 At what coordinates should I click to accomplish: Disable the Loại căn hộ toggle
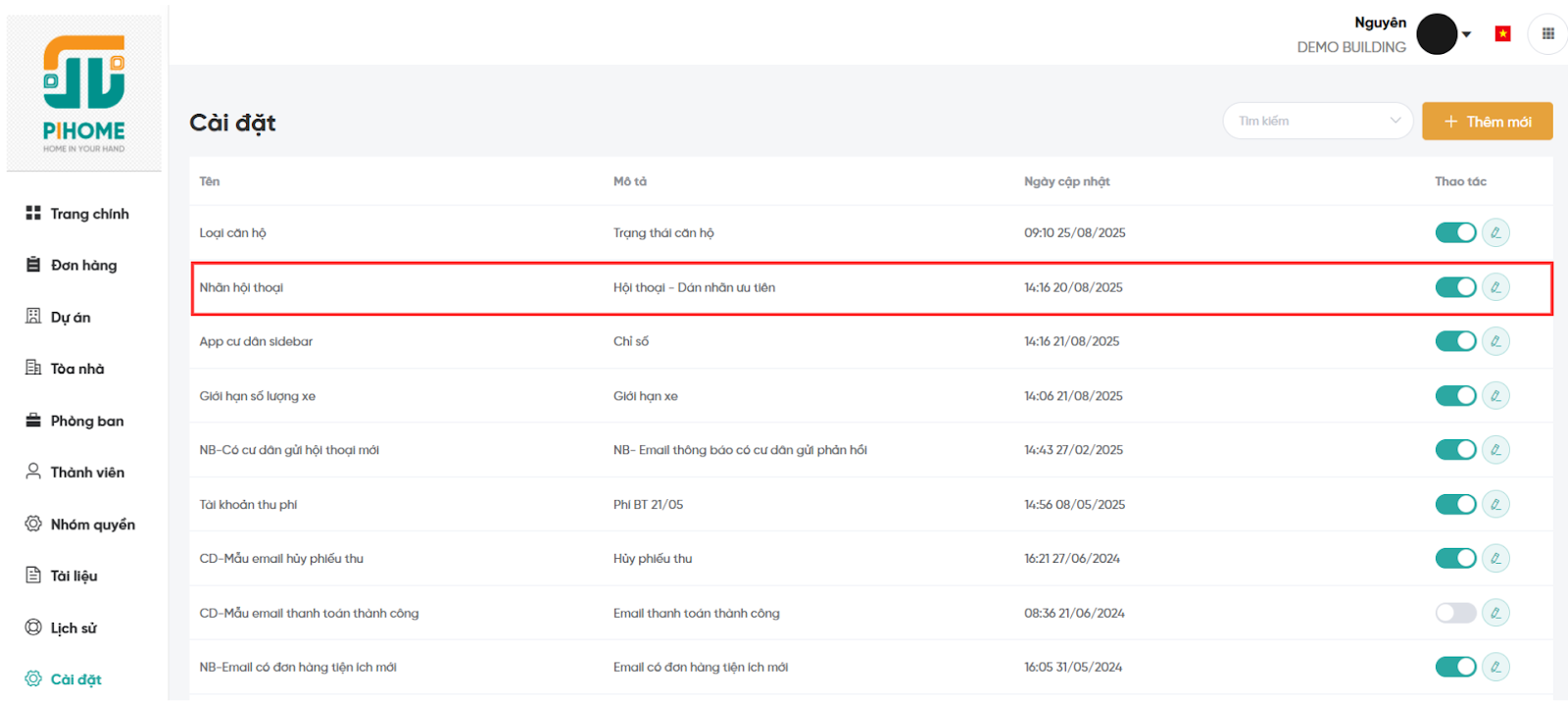click(1455, 232)
